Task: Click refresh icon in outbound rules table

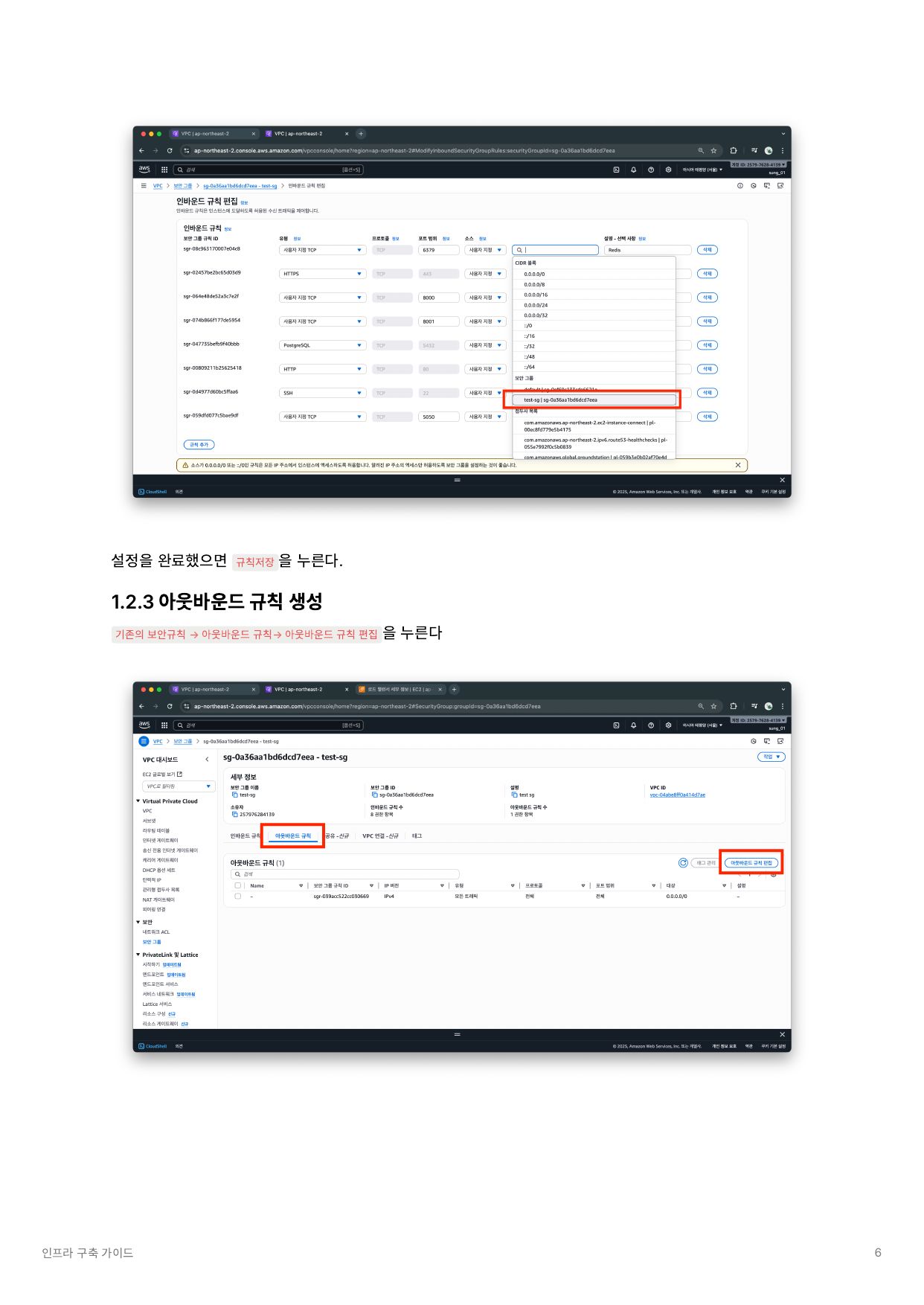Action: click(x=683, y=863)
